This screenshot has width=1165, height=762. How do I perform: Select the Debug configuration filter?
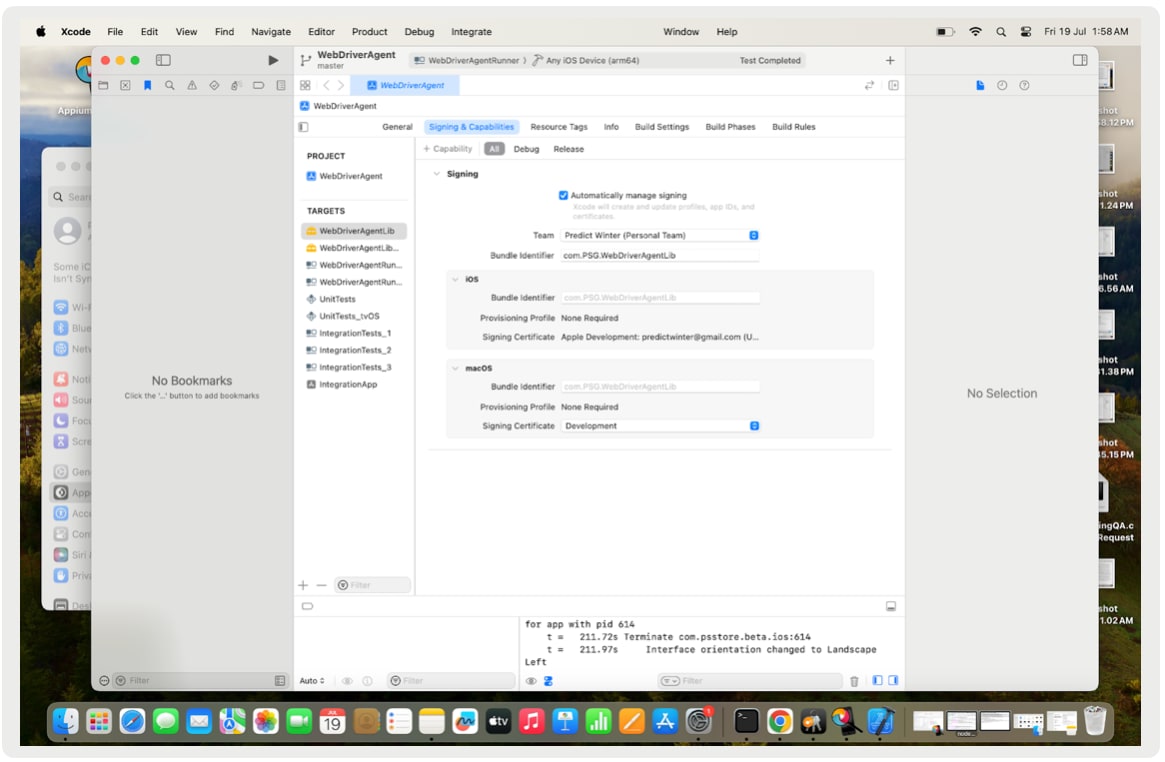526,149
